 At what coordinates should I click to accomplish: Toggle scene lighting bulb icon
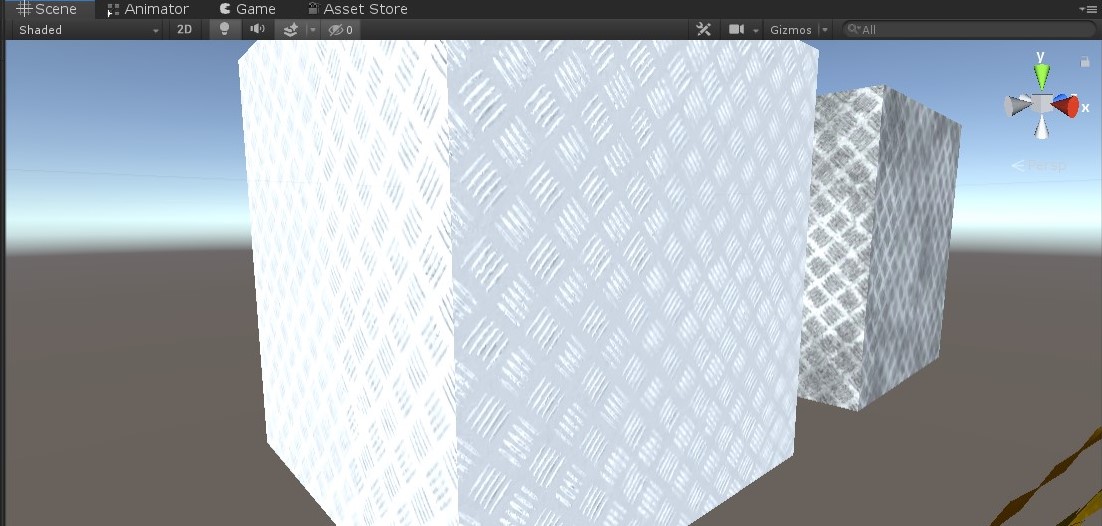point(225,29)
